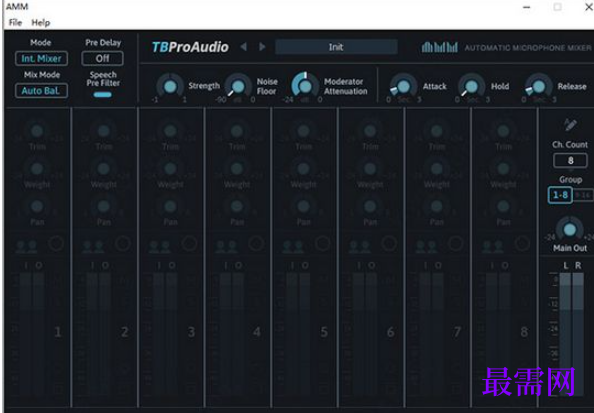The height and width of the screenshot is (413, 594).
Task: Select channel group 9-16
Action: pos(583,195)
